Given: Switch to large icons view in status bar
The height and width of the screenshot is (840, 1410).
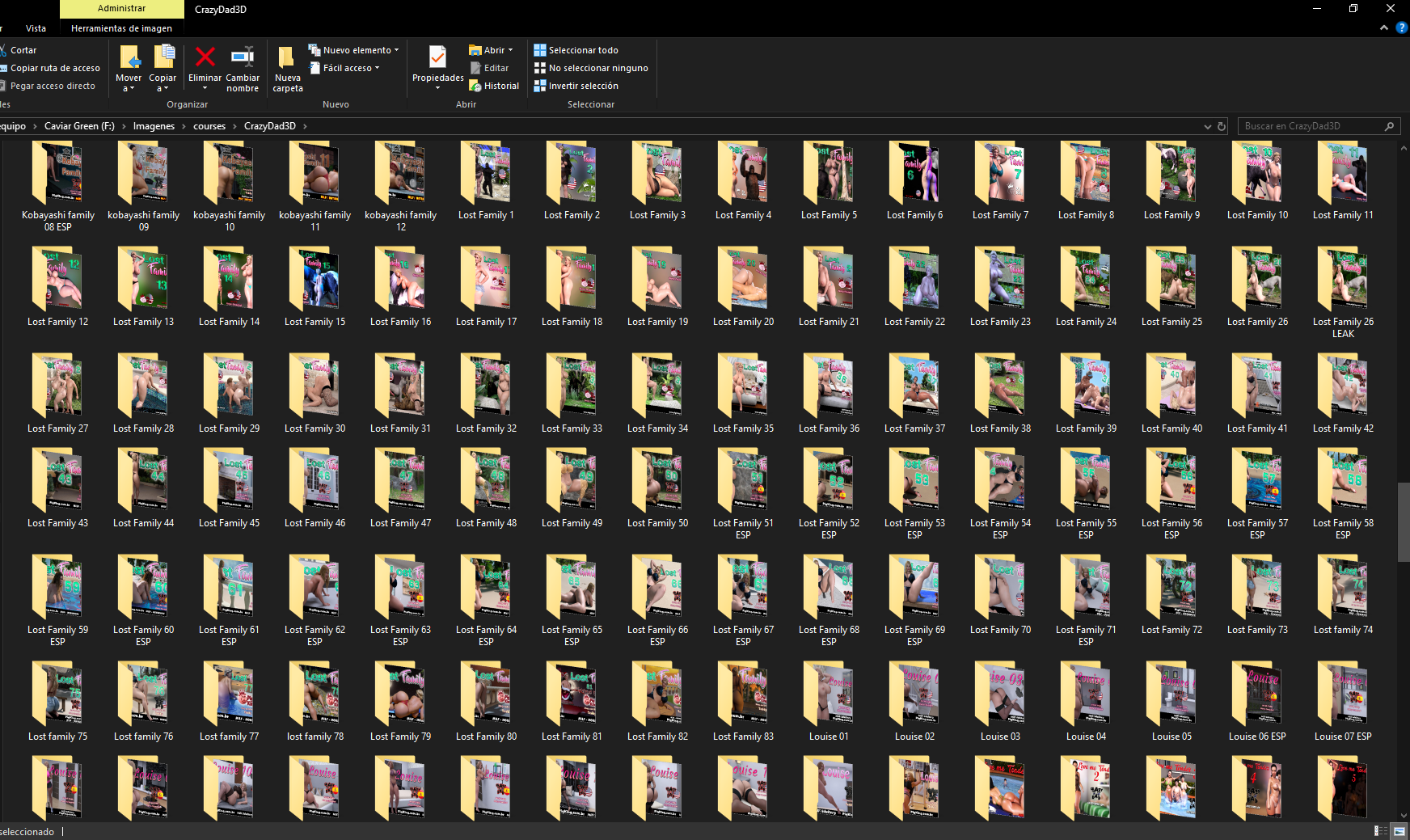Looking at the screenshot, I should [1399, 831].
